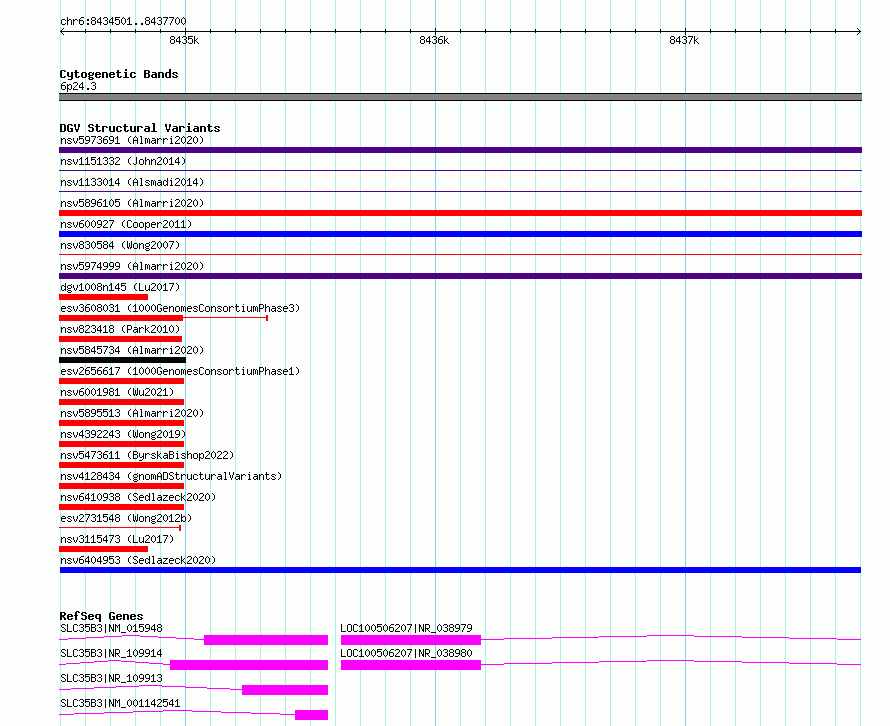Click the 8436k ruler tick label
Image resolution: width=890 pixels, height=726 pixels.
point(434,40)
